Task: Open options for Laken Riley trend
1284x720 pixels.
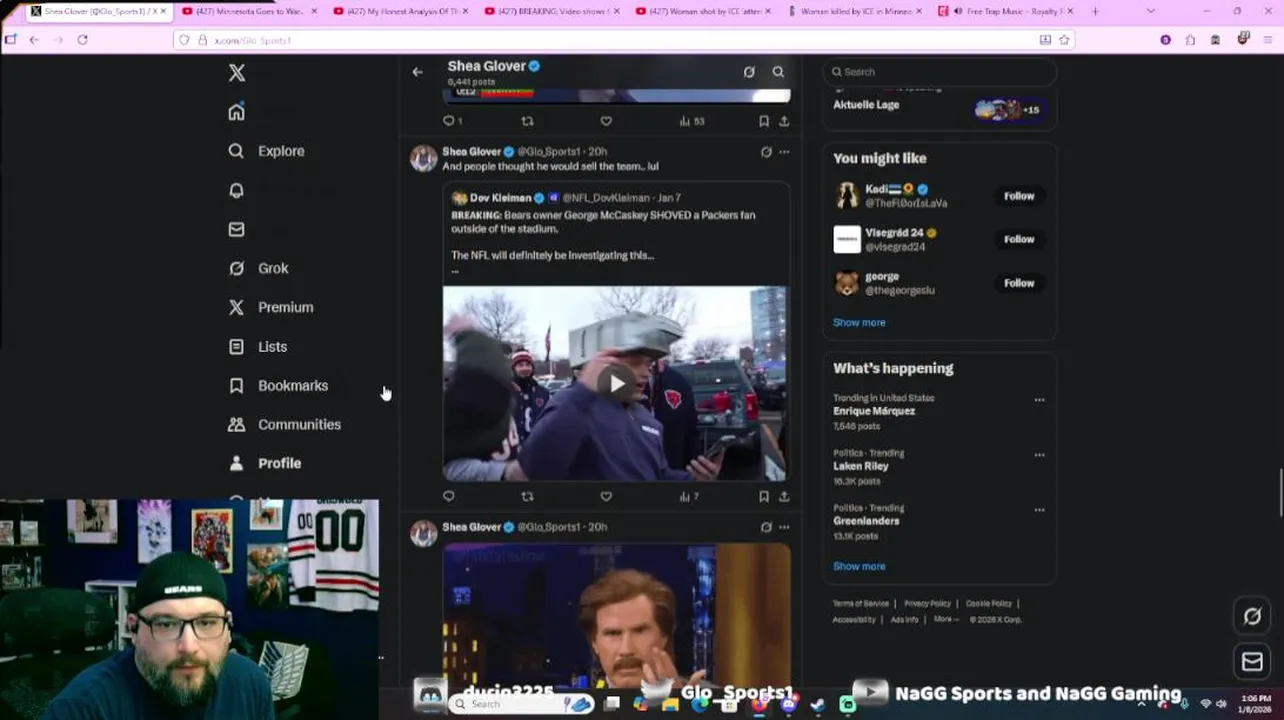Action: click(x=1039, y=455)
